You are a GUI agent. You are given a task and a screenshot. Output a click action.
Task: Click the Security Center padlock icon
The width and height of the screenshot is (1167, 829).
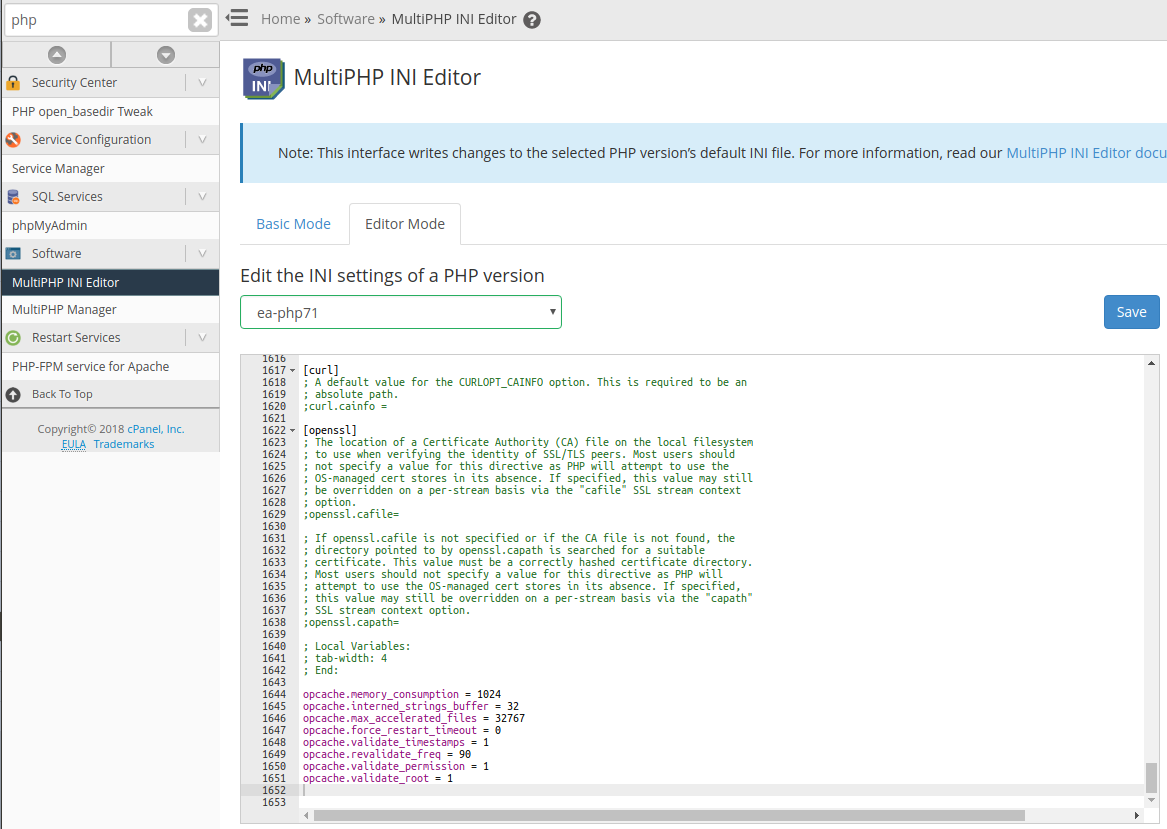point(13,83)
